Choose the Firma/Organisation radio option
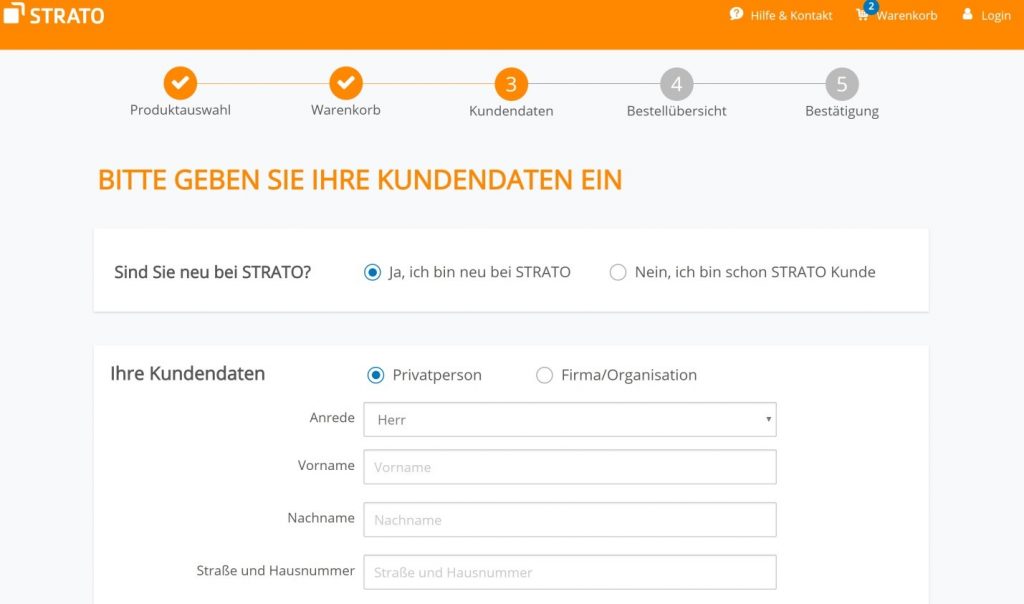The height and width of the screenshot is (604, 1024). click(x=544, y=375)
